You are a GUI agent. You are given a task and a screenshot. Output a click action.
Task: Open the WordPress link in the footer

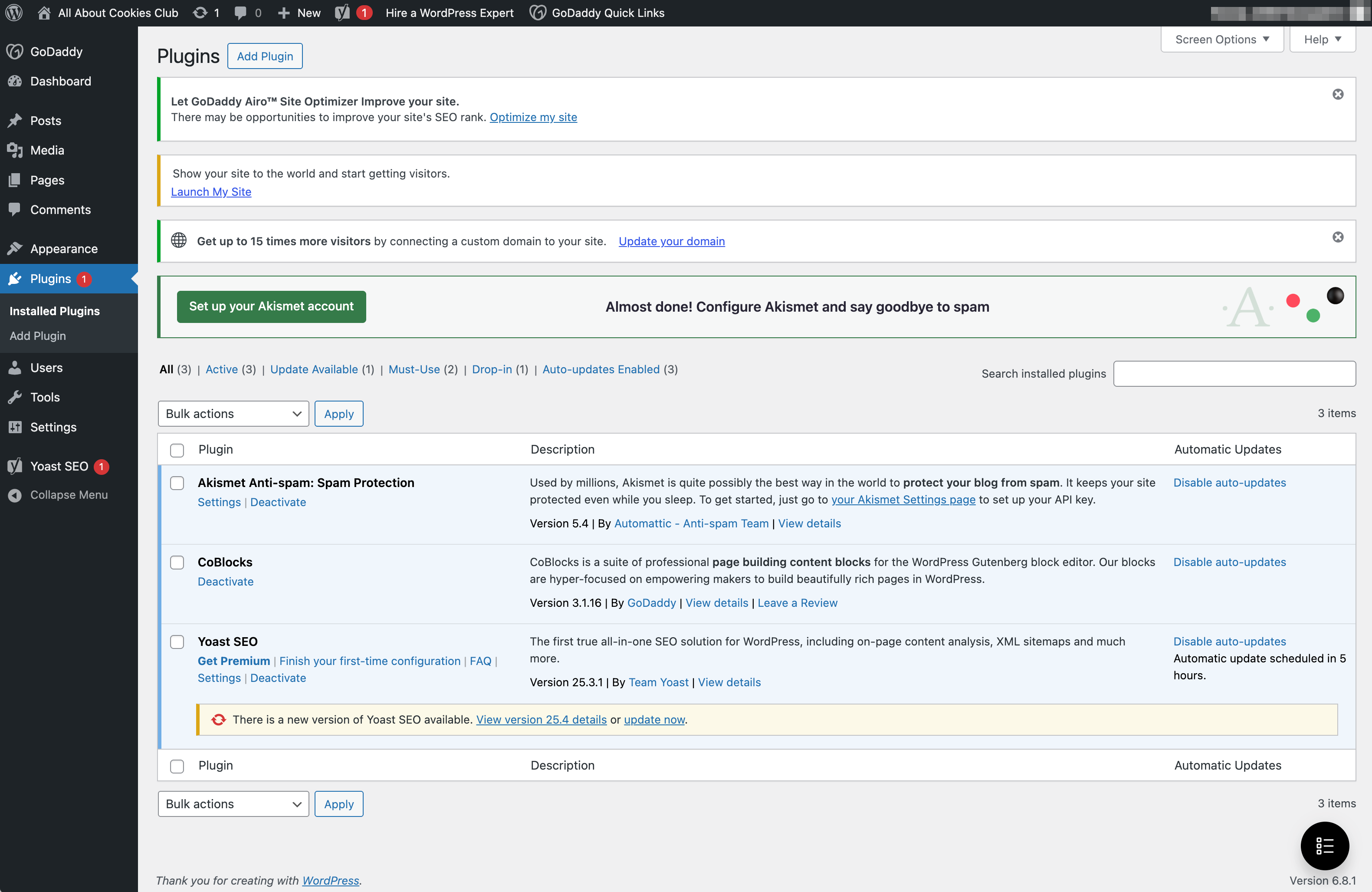click(330, 880)
